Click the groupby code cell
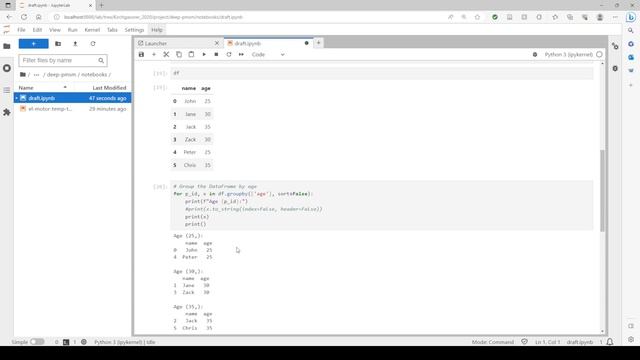The height and width of the screenshot is (360, 640). (382, 205)
